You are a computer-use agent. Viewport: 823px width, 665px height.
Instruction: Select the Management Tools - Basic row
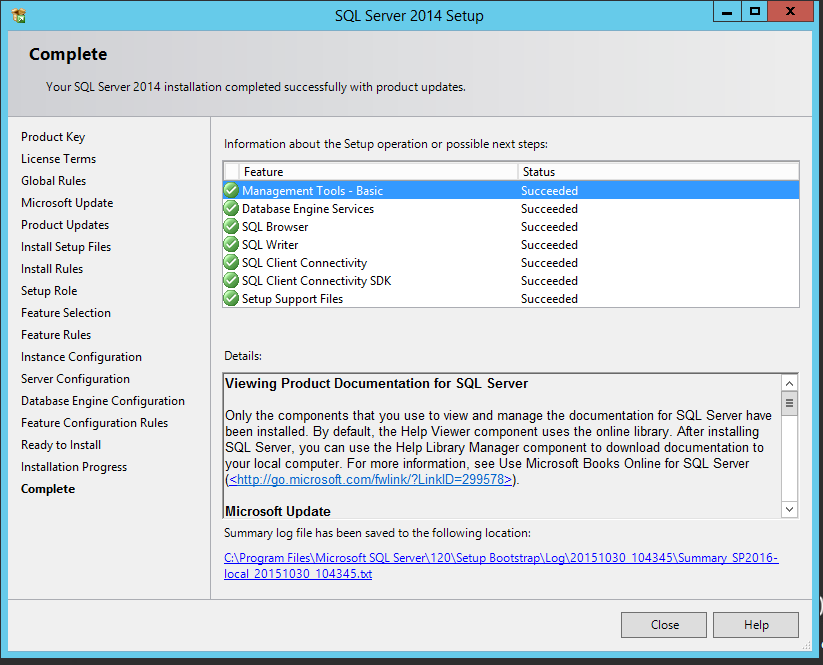click(511, 191)
